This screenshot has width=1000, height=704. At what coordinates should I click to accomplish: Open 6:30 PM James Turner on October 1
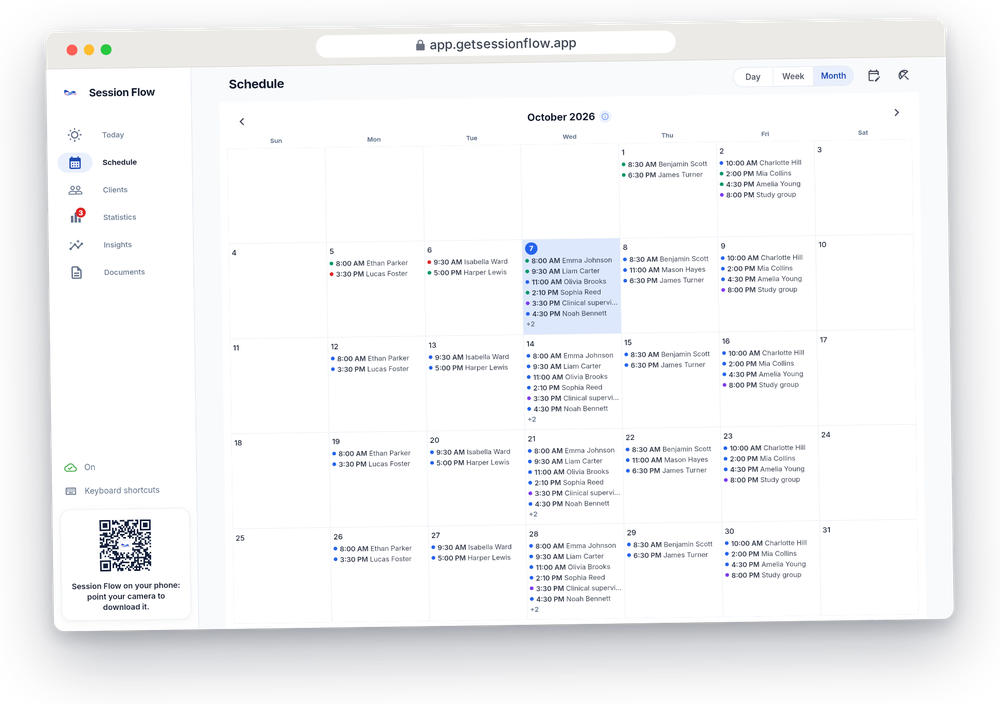coord(662,175)
